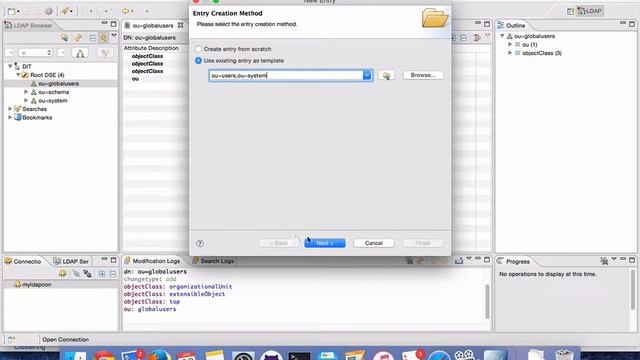Click the LDAP Browser panel title icon
Image resolution: width=640 pixels, height=360 pixels.
[x=8, y=25]
